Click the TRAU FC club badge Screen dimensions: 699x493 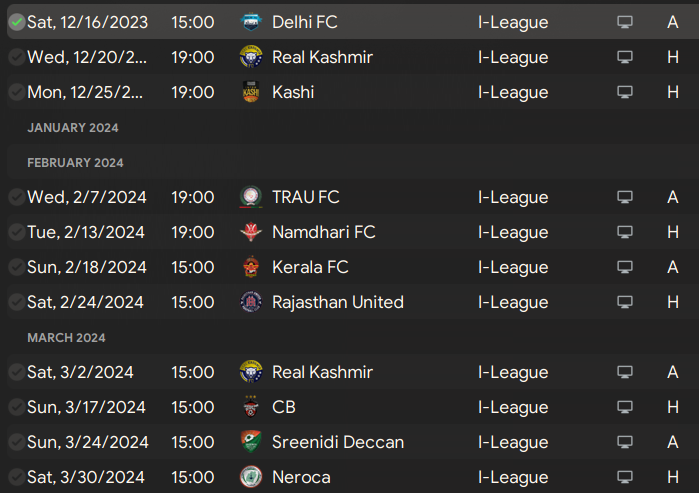[251, 197]
